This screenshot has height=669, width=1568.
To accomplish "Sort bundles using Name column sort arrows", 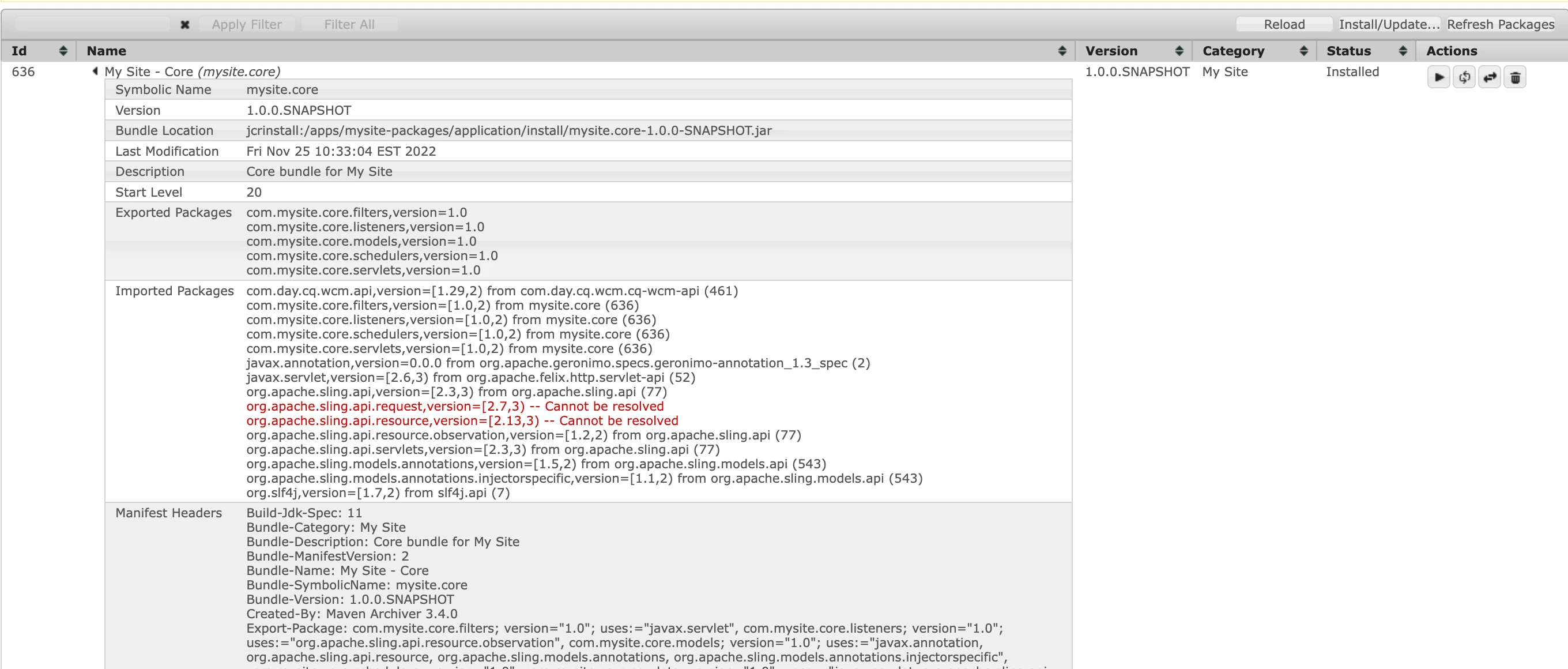I will click(x=1061, y=51).
